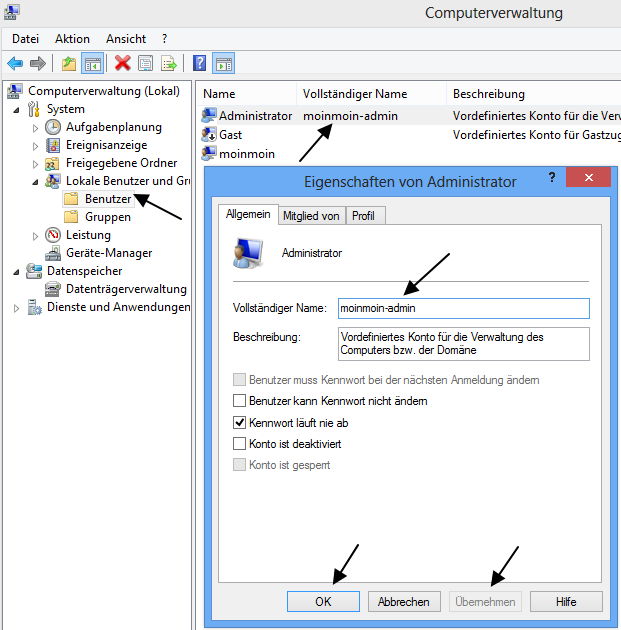Click the dialog's help question mark
This screenshot has width=621, height=630.
(x=552, y=177)
